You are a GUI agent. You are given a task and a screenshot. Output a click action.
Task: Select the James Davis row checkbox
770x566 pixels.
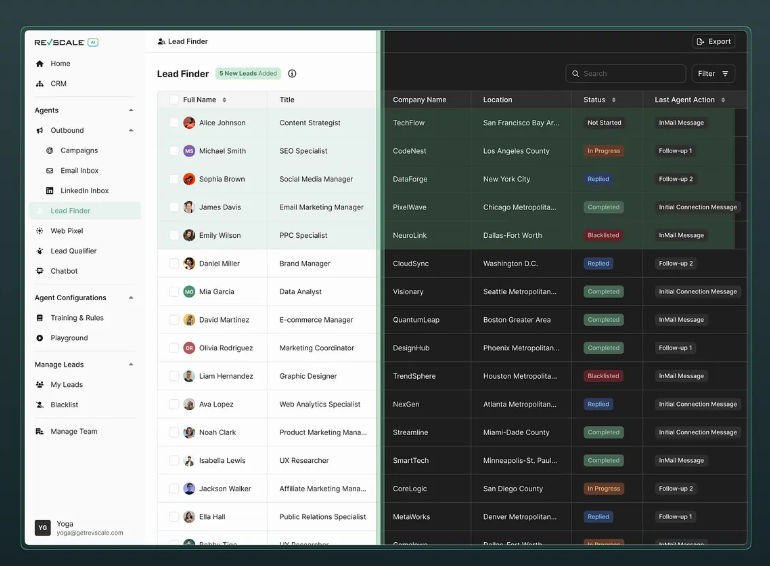[173, 207]
